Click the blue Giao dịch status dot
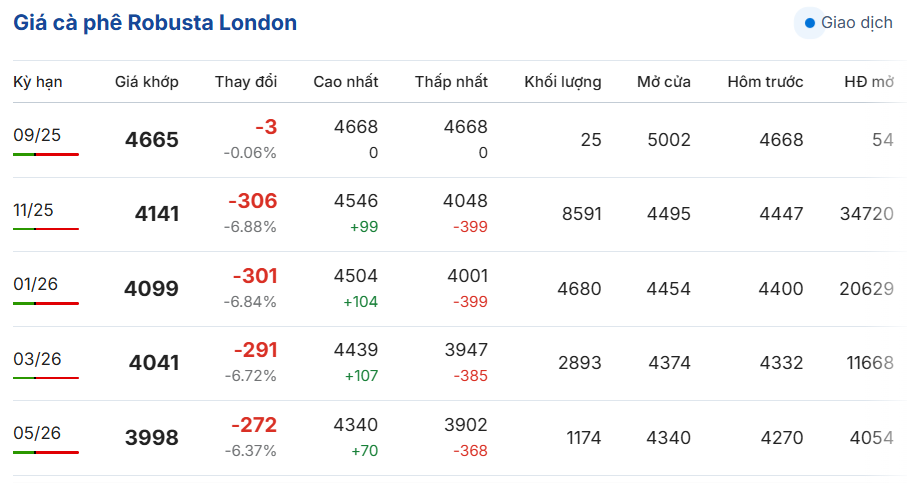Screen dimensions: 913x483 click(810, 22)
